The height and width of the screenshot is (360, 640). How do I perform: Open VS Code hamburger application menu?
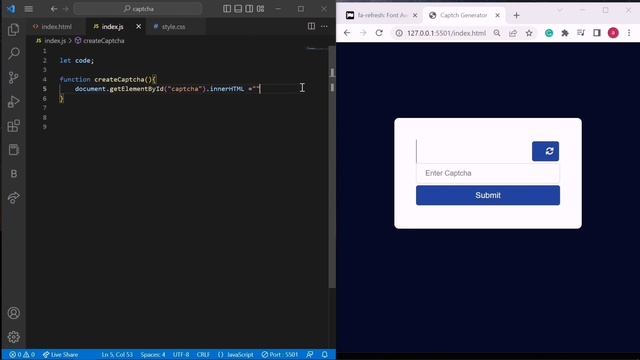(x=29, y=9)
